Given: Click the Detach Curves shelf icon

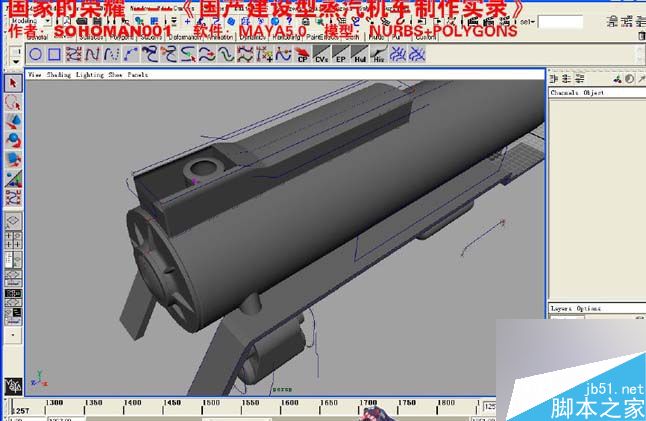Looking at the screenshot, I should click(169, 54).
